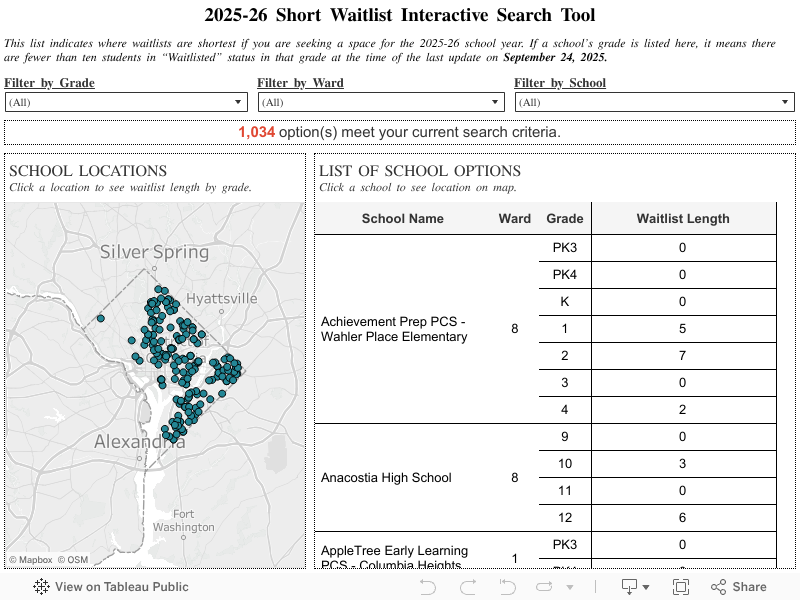Click the Redo arrow icon
The height and width of the screenshot is (600, 800).
point(467,587)
